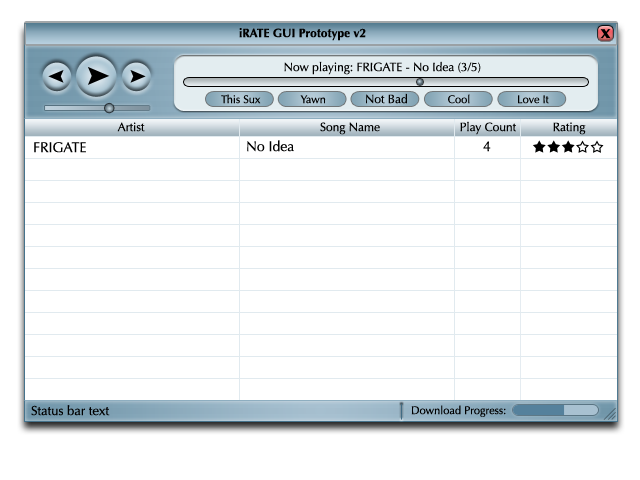Select the "Not Bad" rating button
Screen dimensions: 640x480
pyautogui.click(x=385, y=99)
